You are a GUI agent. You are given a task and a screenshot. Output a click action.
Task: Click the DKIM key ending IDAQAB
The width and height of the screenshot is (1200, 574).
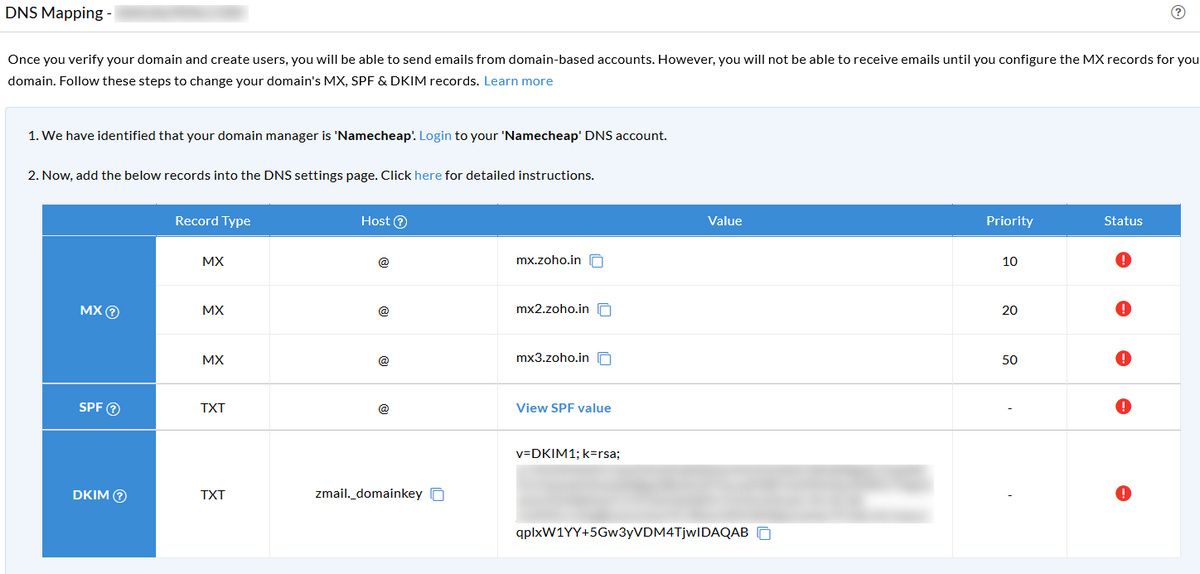coord(632,533)
